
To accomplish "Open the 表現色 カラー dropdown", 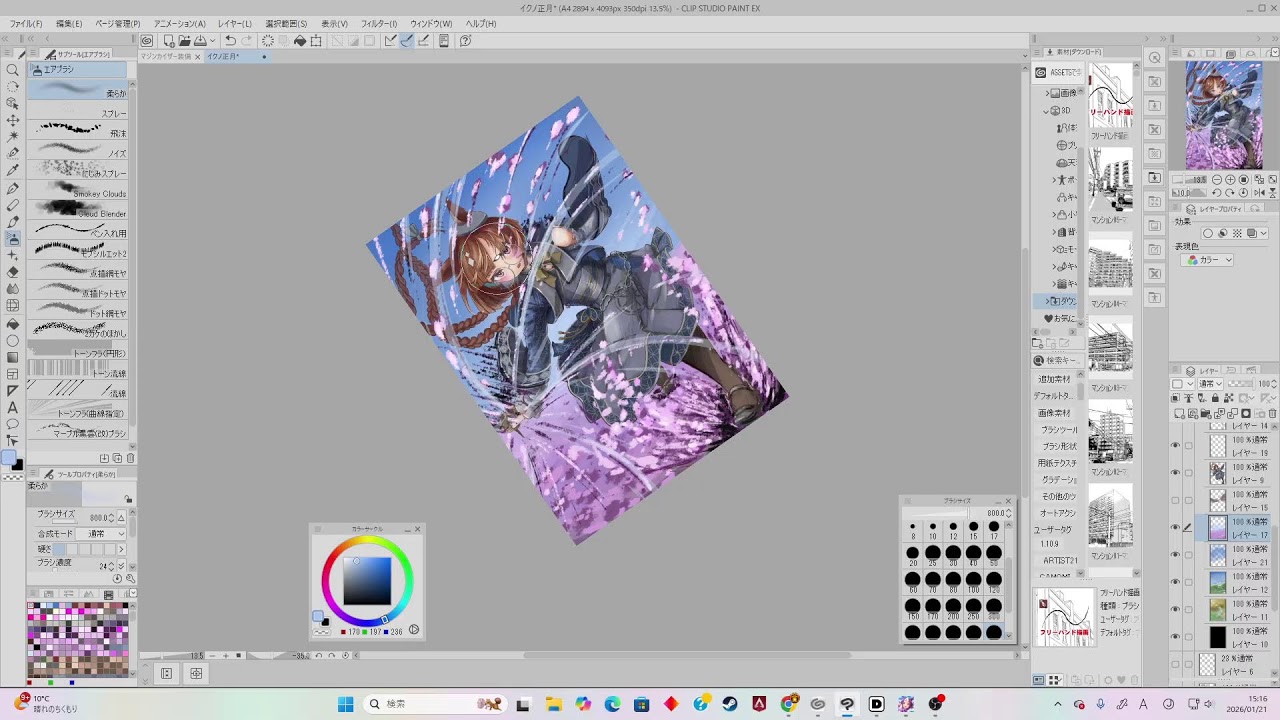I will tap(1208, 260).
